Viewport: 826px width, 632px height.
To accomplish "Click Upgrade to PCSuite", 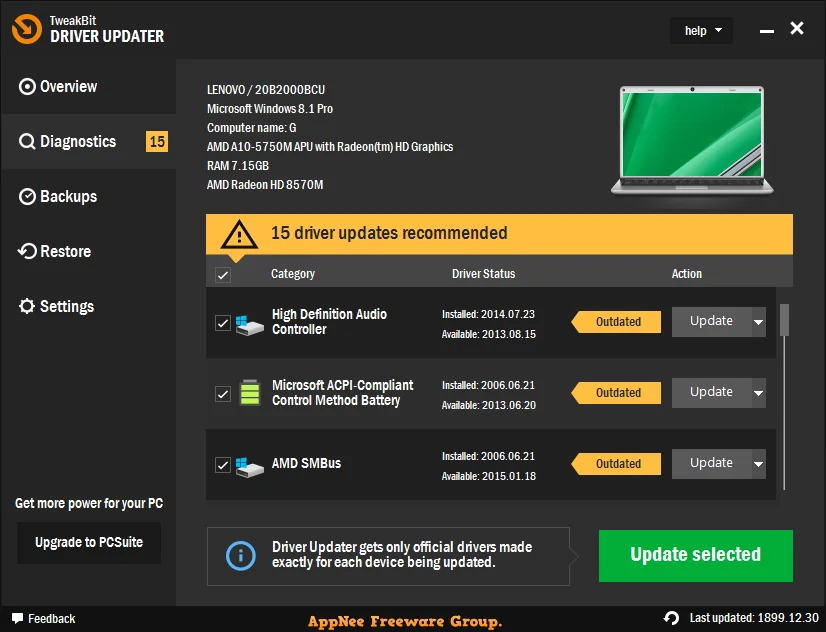I will 88,542.
